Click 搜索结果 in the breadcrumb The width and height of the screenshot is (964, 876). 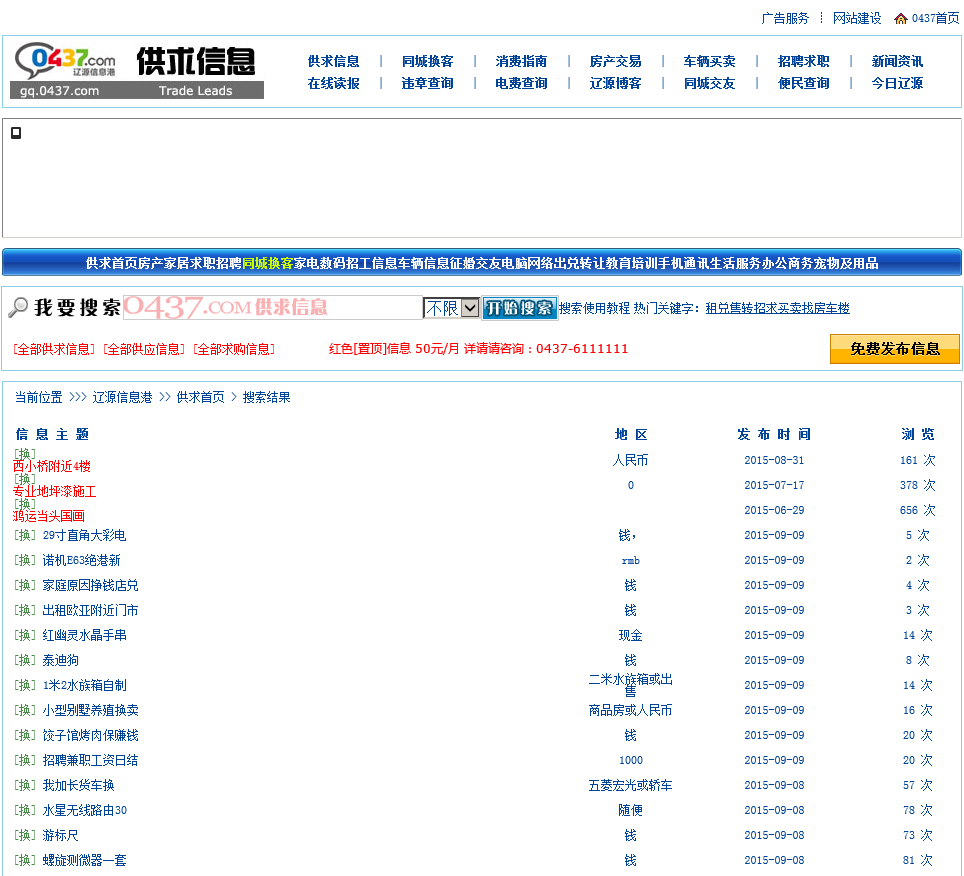tap(267, 397)
